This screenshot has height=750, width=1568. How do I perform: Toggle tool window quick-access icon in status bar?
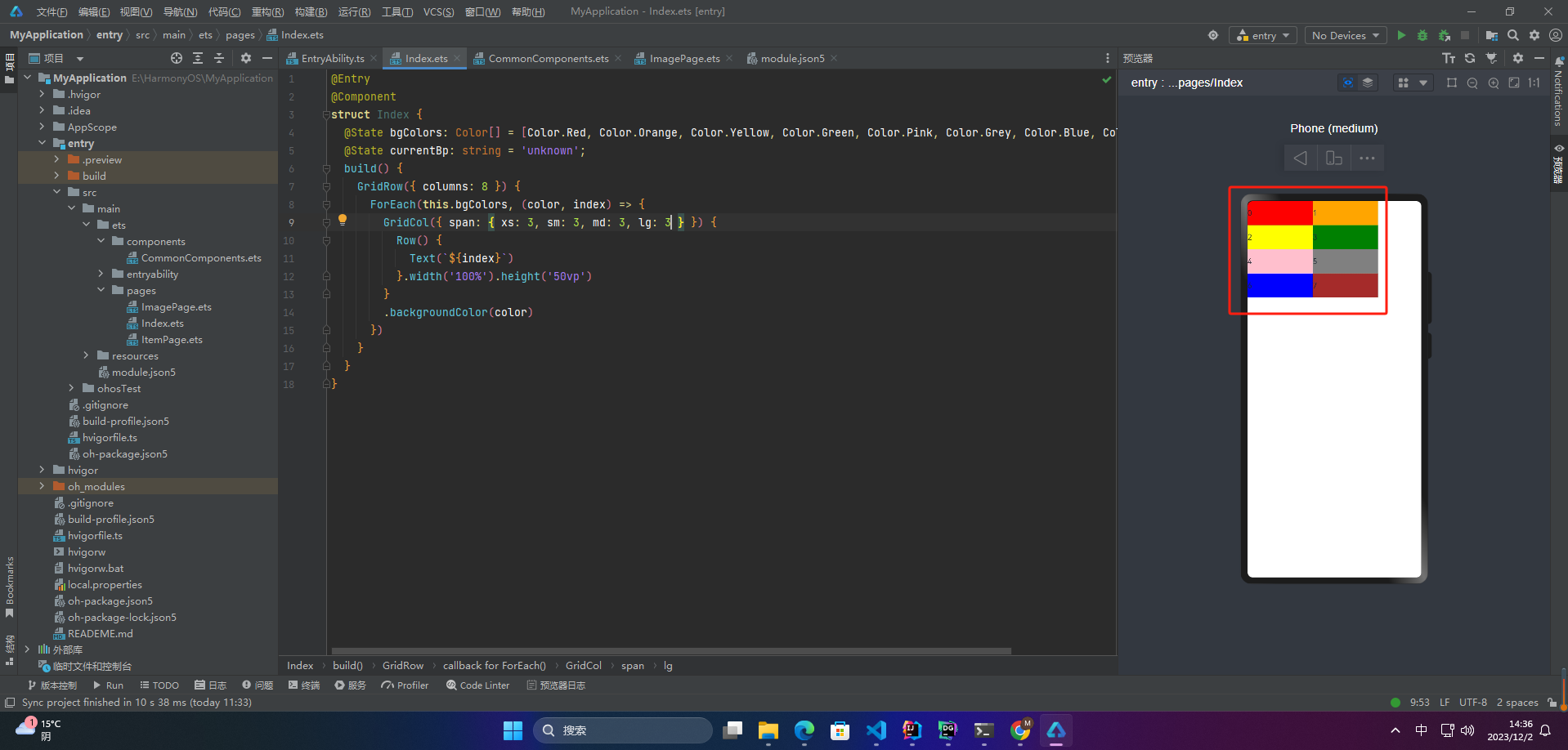(10, 703)
